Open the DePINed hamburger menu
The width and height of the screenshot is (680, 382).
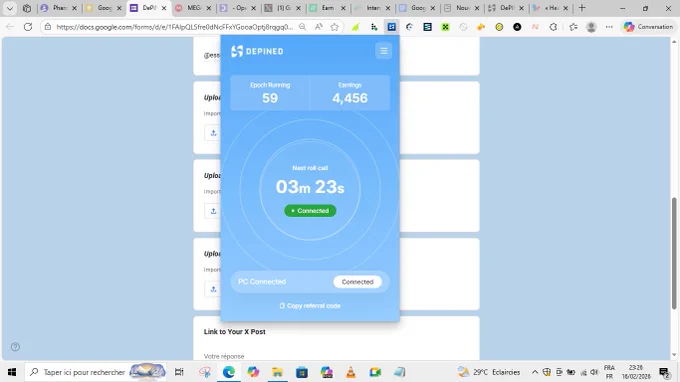383,51
